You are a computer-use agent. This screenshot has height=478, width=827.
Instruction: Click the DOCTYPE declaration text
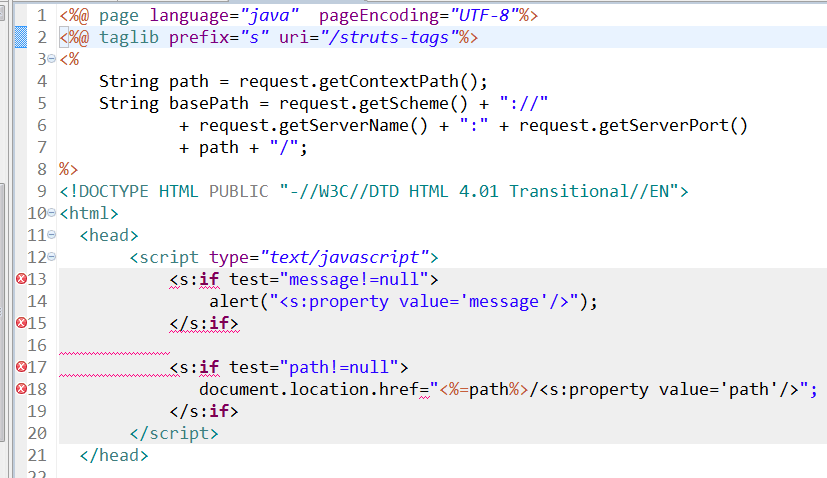point(374,191)
